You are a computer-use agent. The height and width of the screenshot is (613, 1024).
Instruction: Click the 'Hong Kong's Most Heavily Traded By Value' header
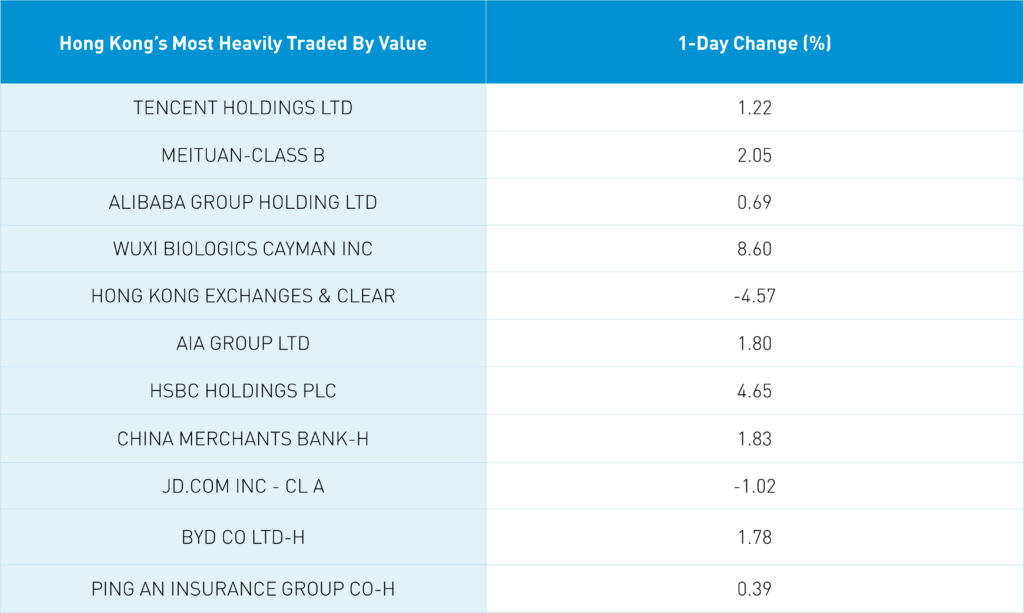tap(243, 43)
